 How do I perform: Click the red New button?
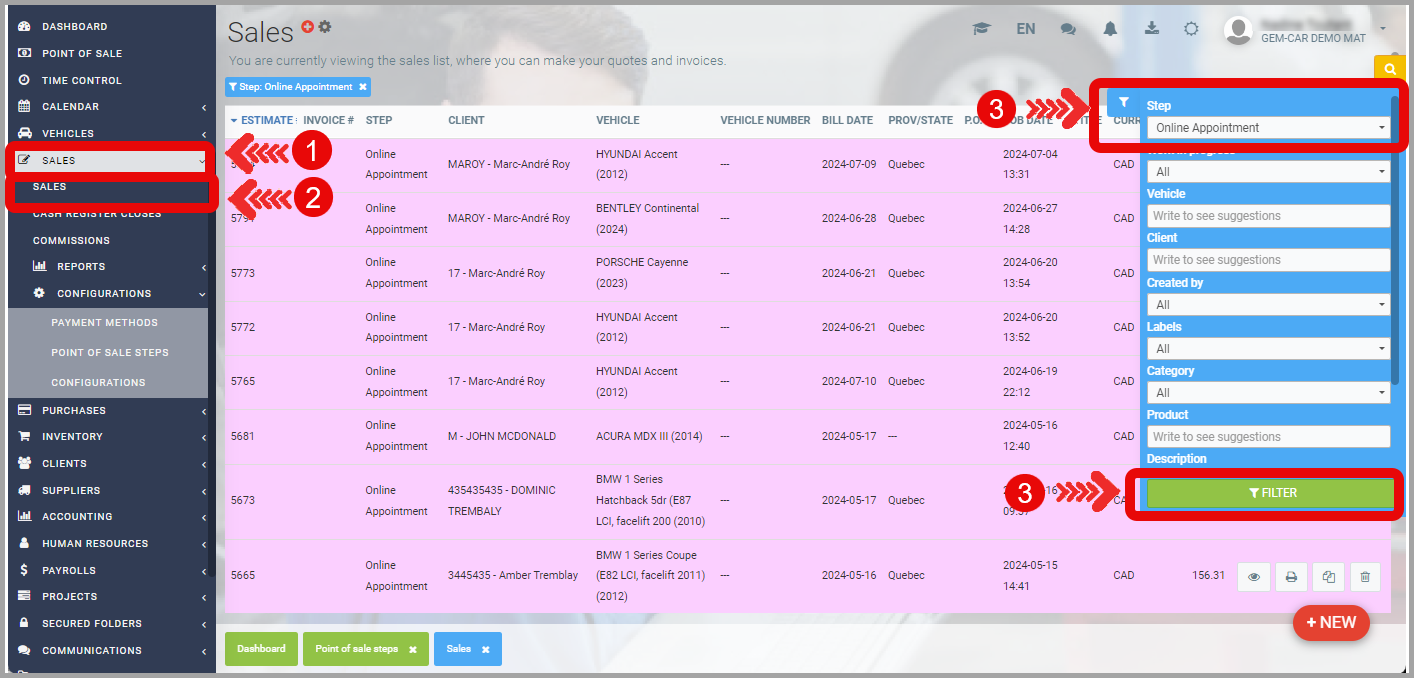(1331, 622)
